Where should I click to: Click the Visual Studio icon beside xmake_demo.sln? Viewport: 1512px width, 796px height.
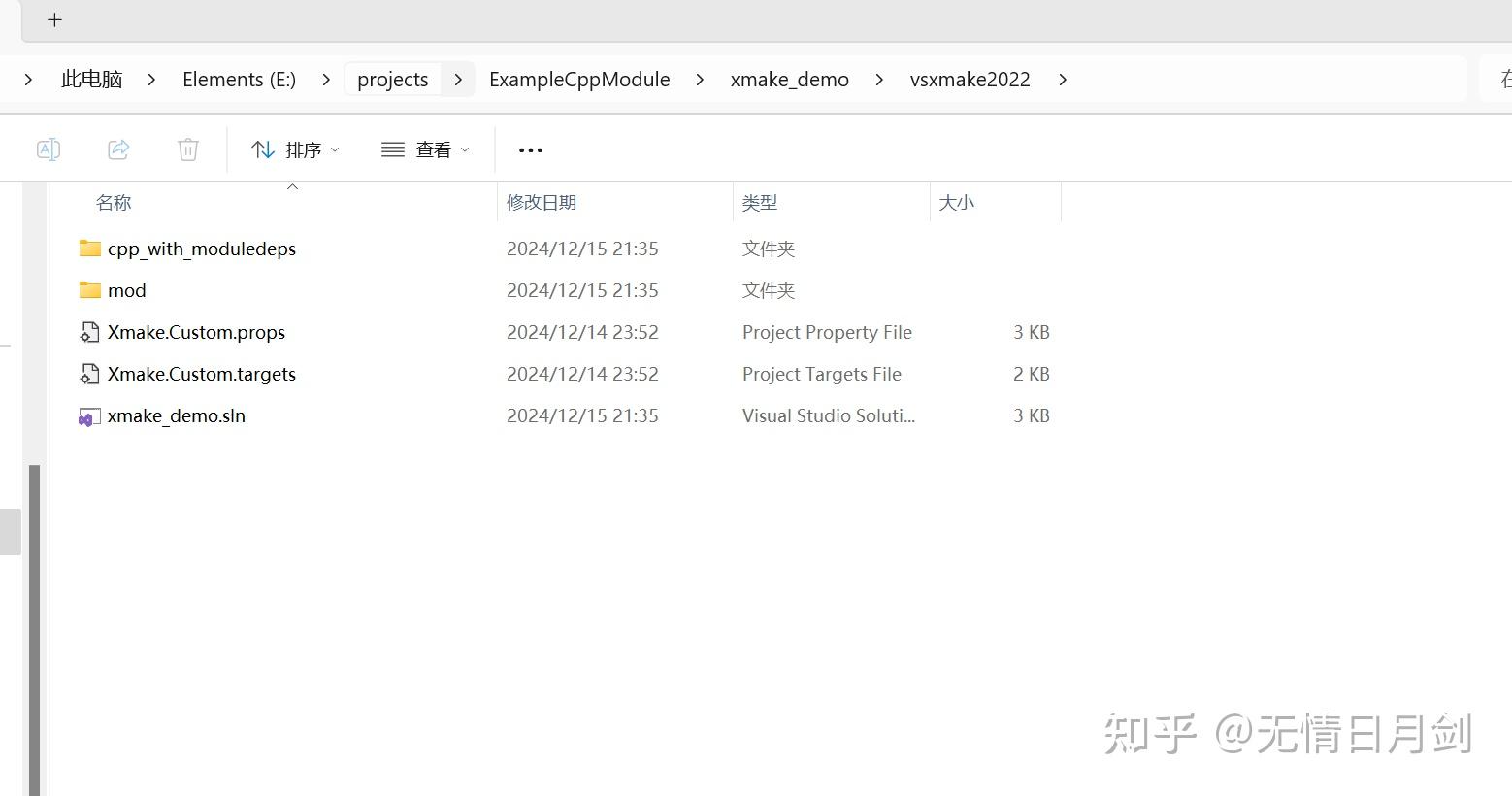coord(88,415)
